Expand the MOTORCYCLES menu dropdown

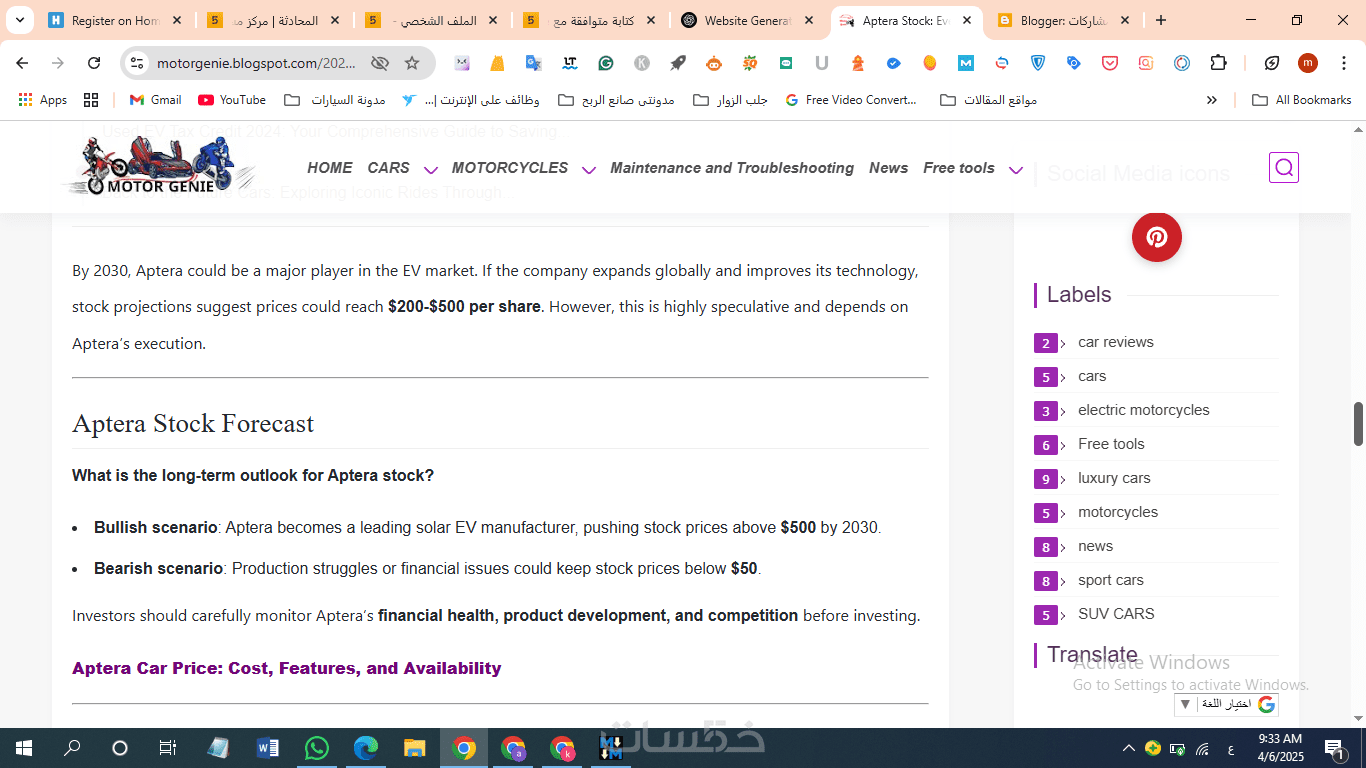589,170
